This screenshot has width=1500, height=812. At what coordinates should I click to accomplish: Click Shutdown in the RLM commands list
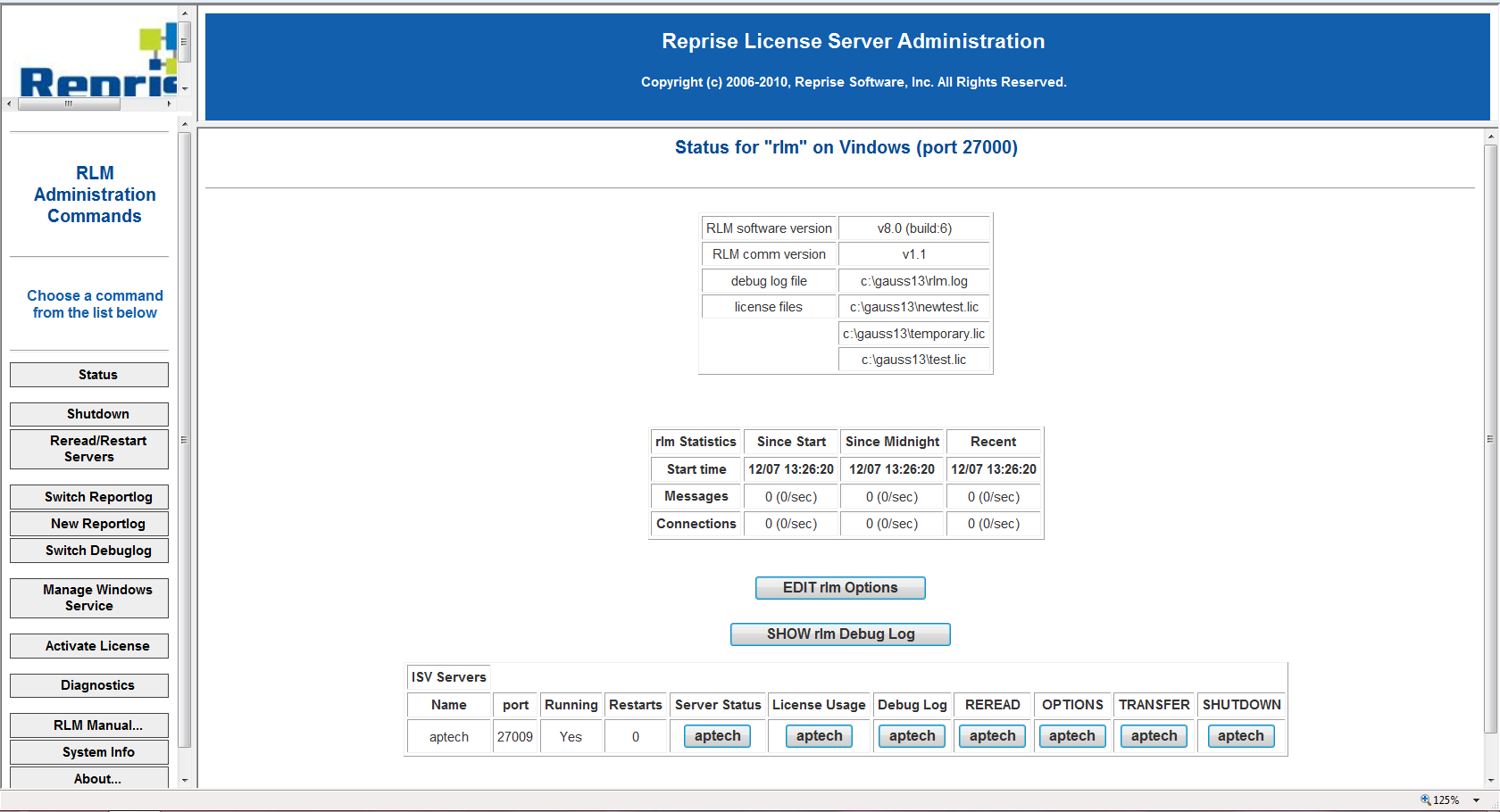pos(88,413)
